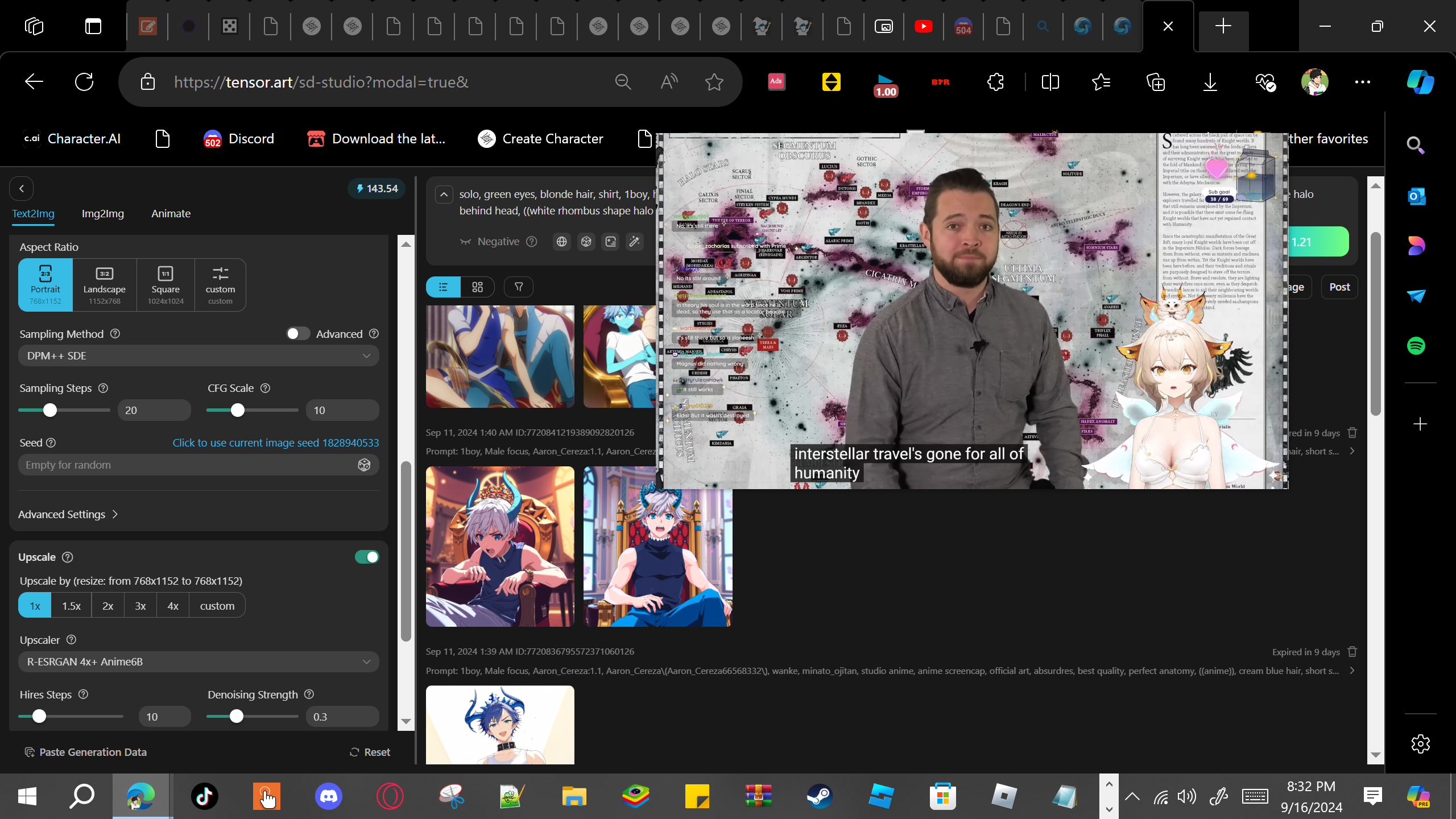Screen dimensions: 1456x819
Task: Select Portrait 768x1152 aspect ratio
Action: 45,285
